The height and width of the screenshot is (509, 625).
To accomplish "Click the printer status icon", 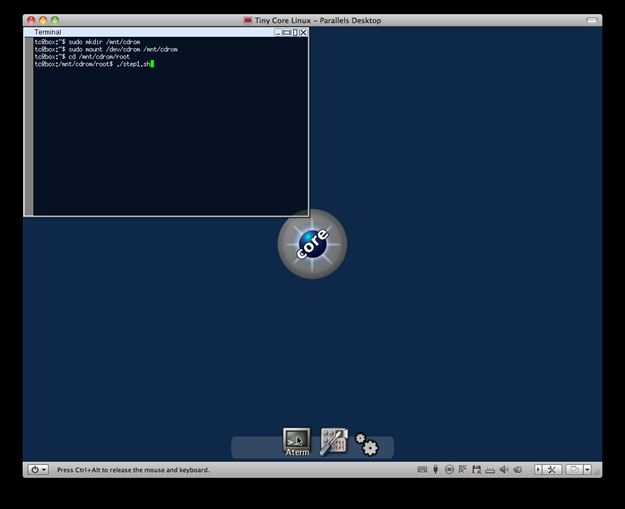I will tap(490, 470).
